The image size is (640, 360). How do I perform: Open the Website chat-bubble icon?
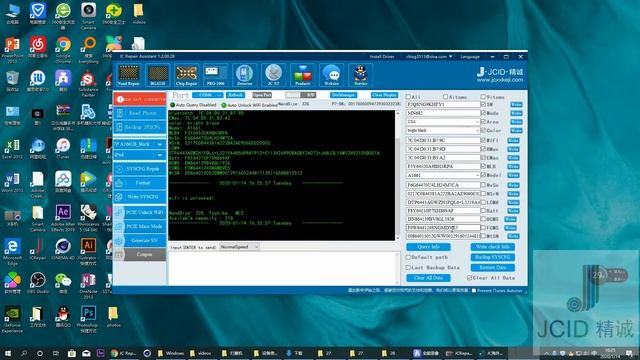331,75
